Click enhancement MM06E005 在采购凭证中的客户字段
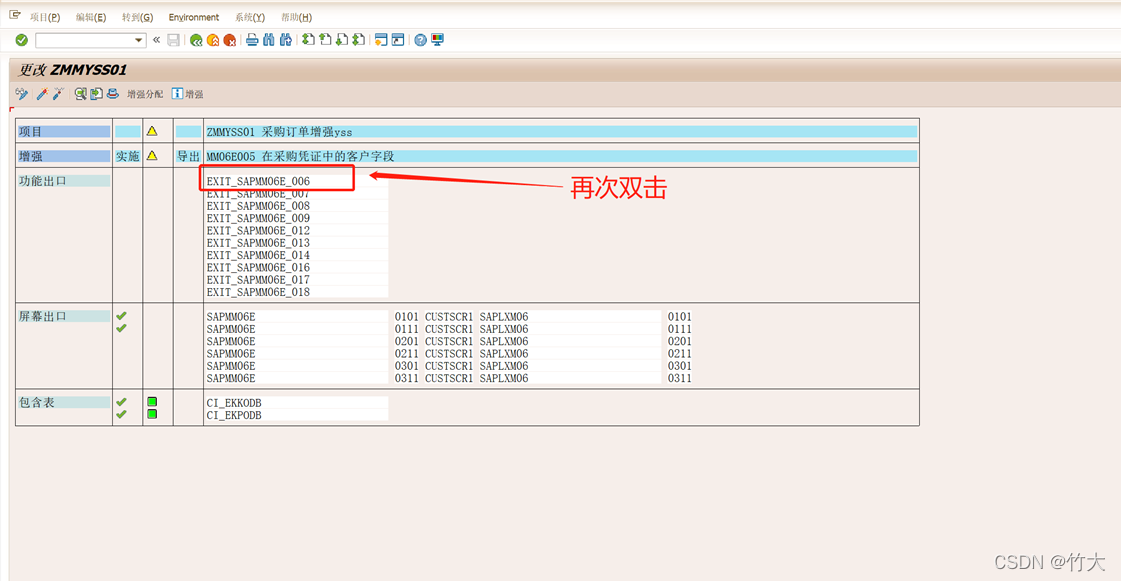 tap(300, 156)
